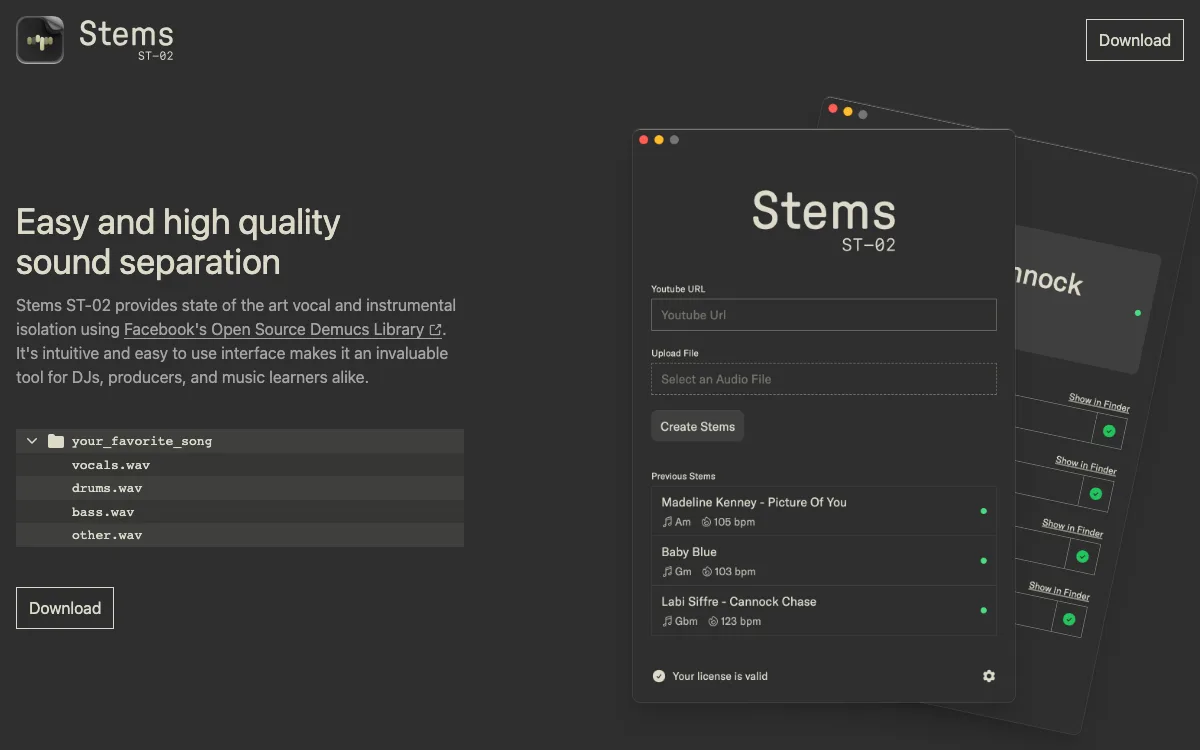Click the Stems ST-02 site title
The image size is (1200, 750).
[126, 38]
